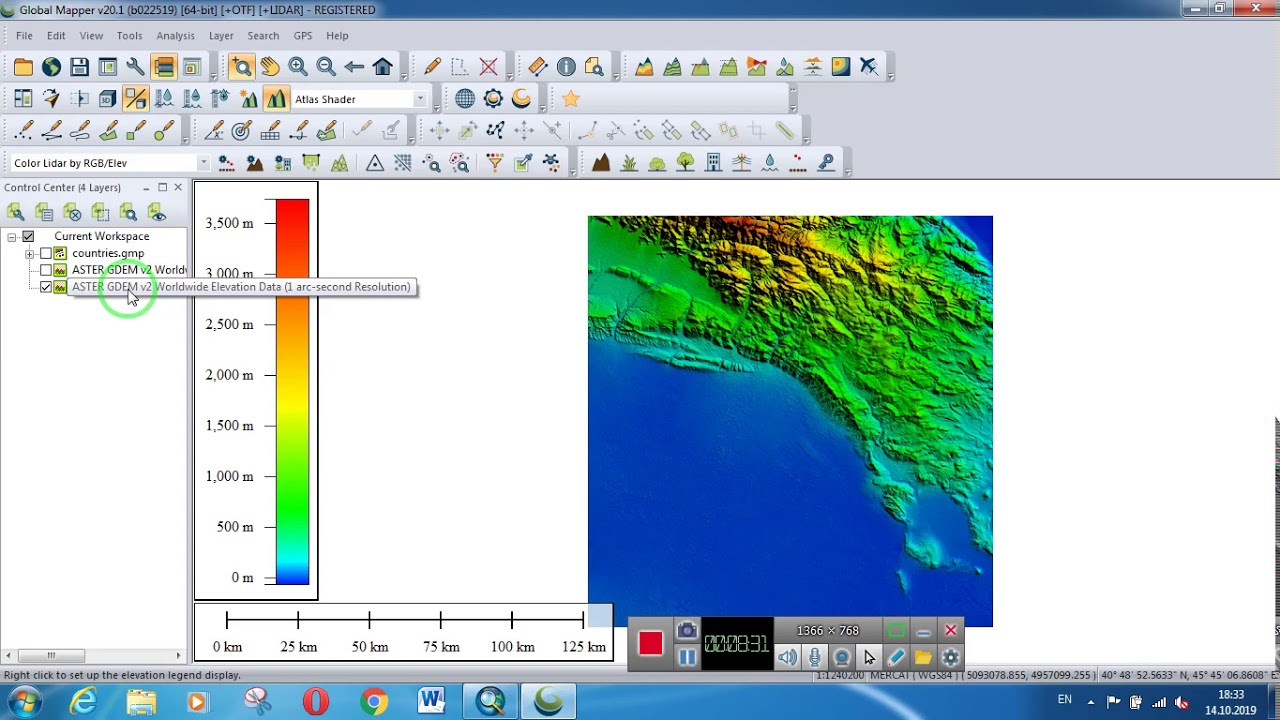Viewport: 1280px width, 720px height.
Task: Open the Search menu
Action: pos(263,36)
